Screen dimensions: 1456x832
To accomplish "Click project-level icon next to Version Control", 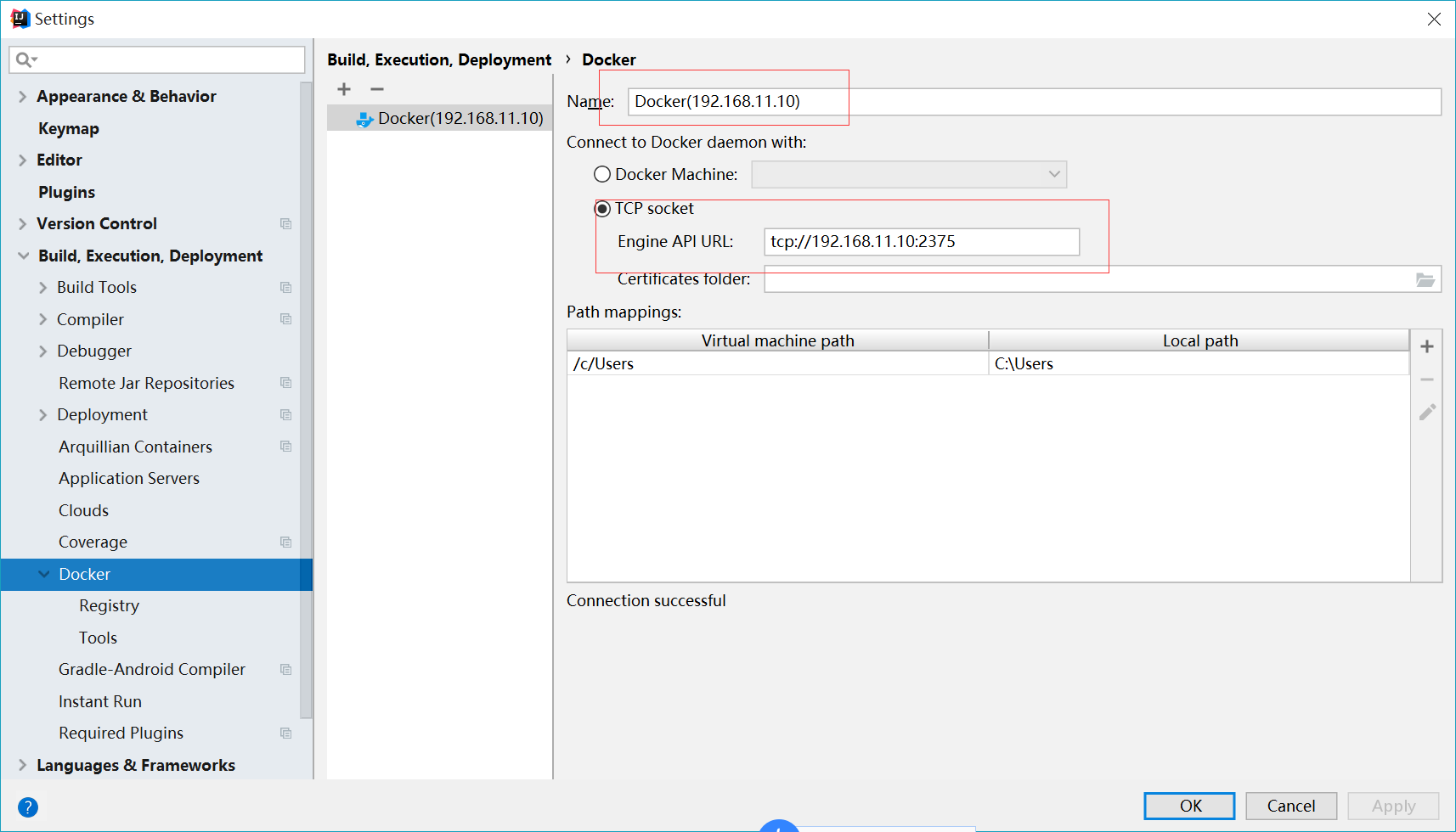I will 285,224.
